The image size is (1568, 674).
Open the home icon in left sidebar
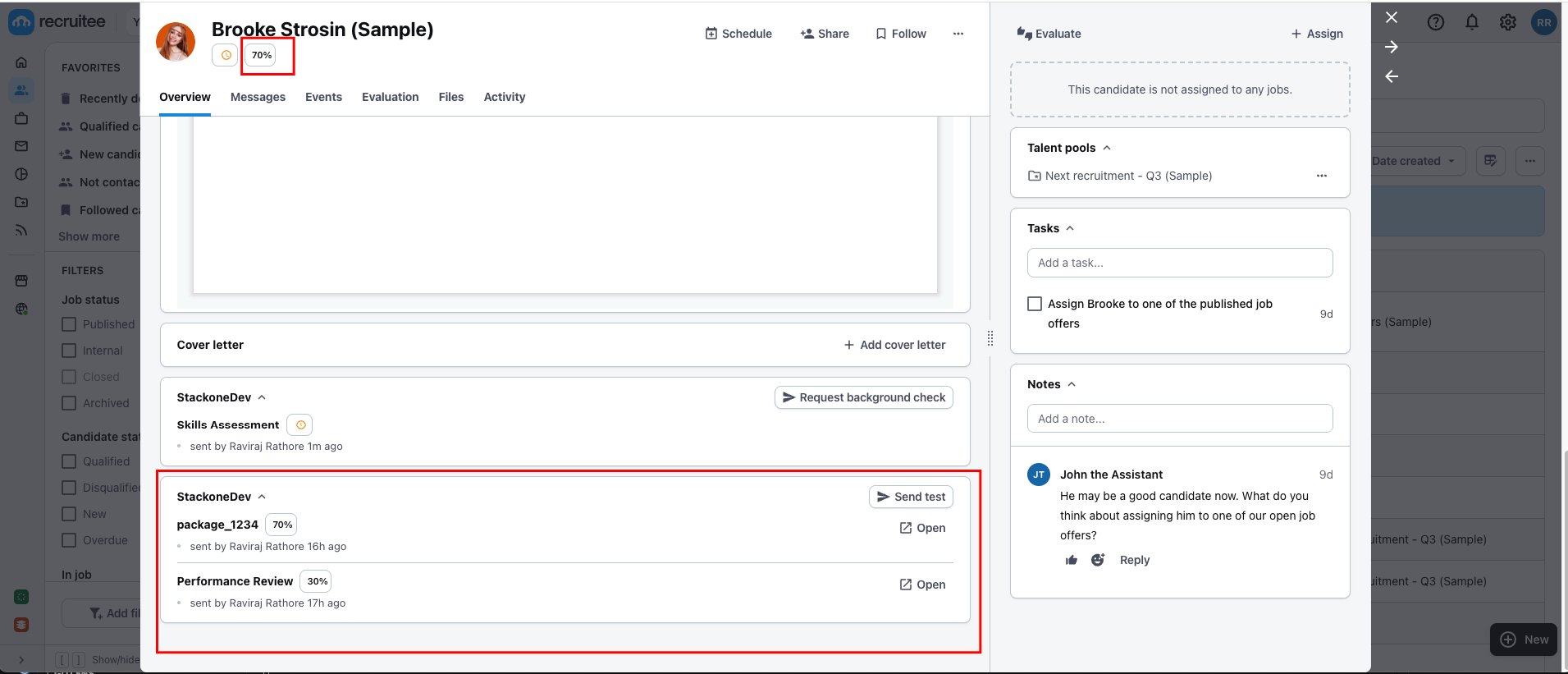[21, 62]
